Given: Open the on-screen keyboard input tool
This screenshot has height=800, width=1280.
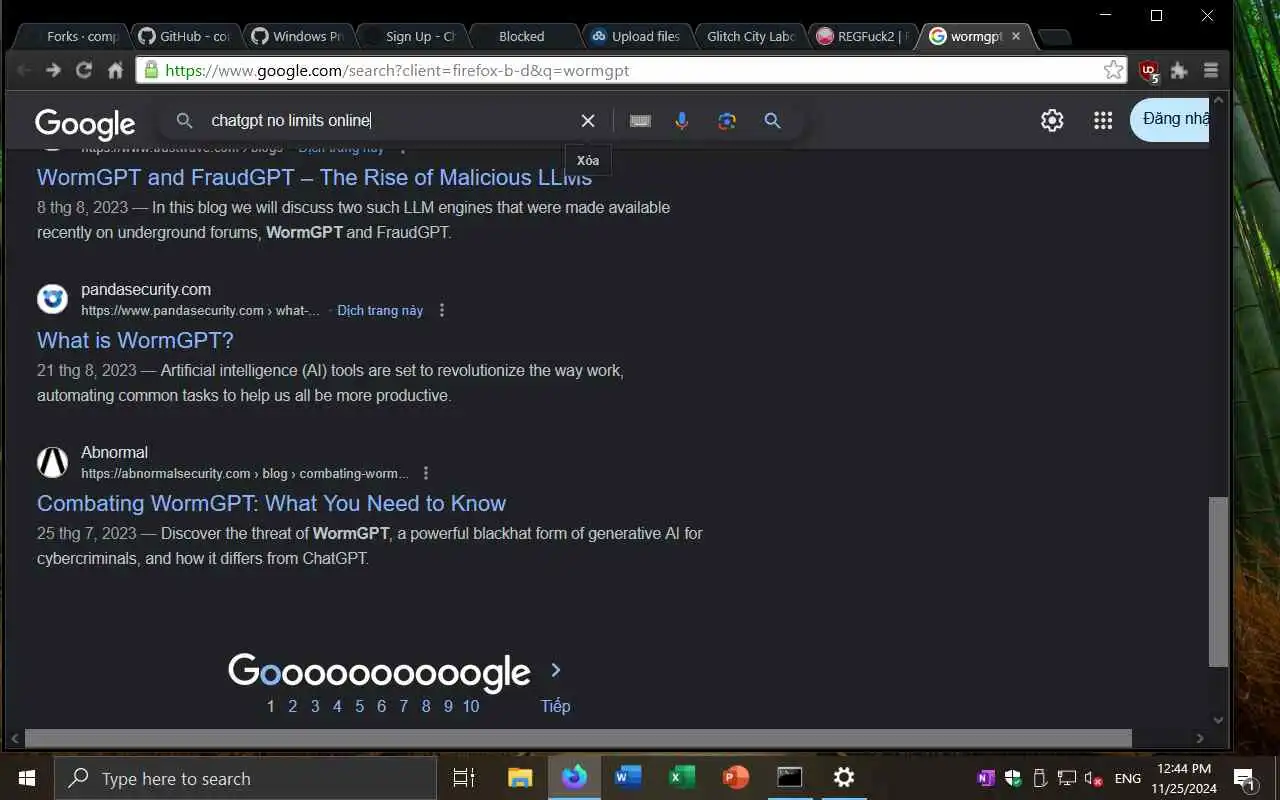Looking at the screenshot, I should [x=640, y=120].
